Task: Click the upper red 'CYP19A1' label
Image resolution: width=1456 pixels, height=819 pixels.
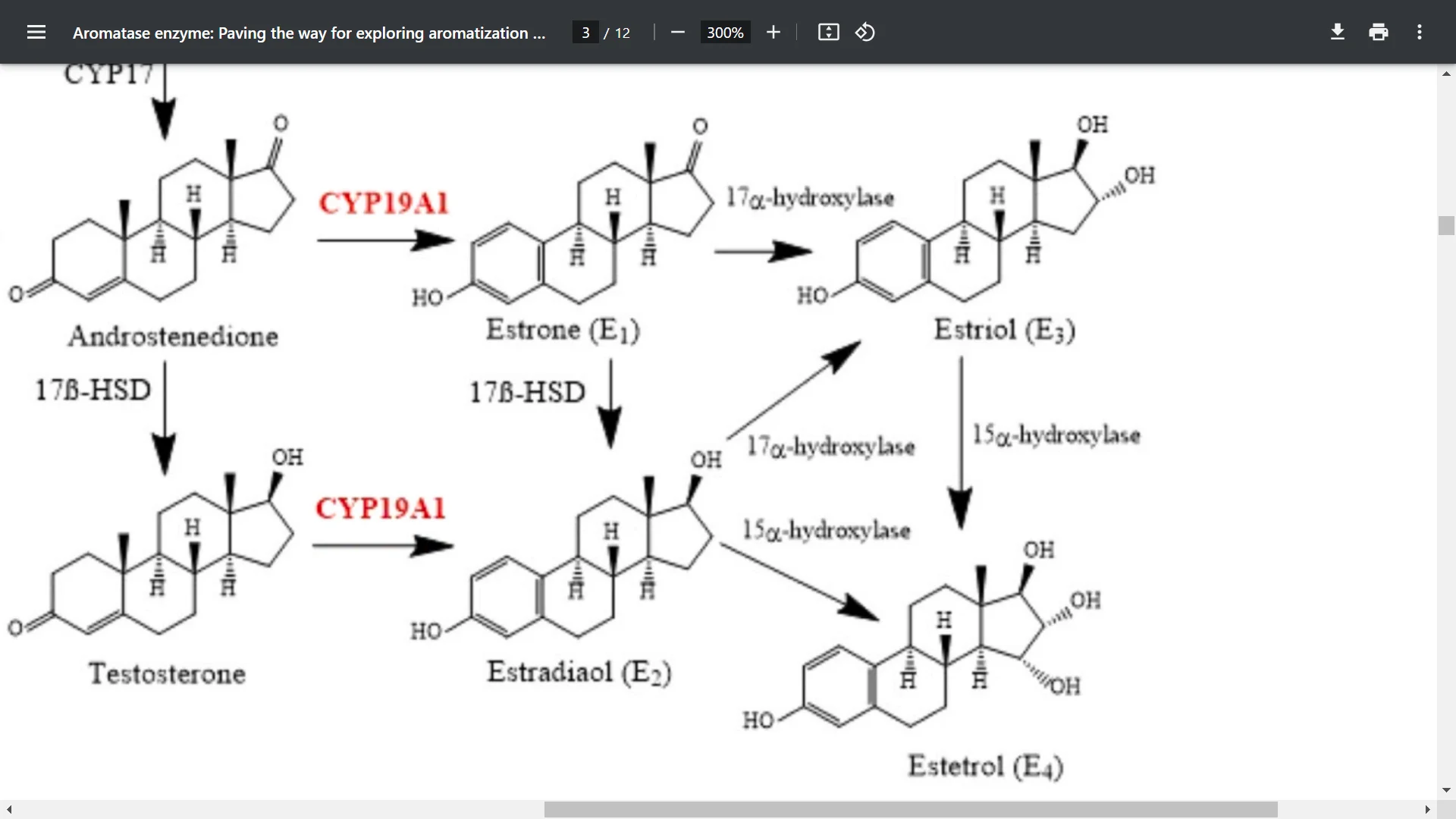Action: 384,203
